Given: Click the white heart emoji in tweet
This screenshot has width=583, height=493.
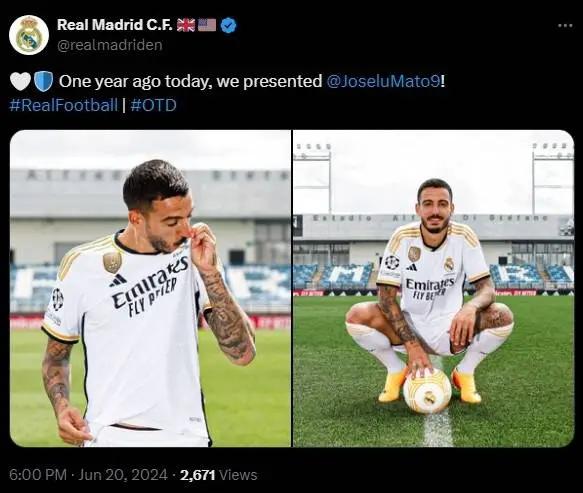Looking at the screenshot, I should [20, 81].
